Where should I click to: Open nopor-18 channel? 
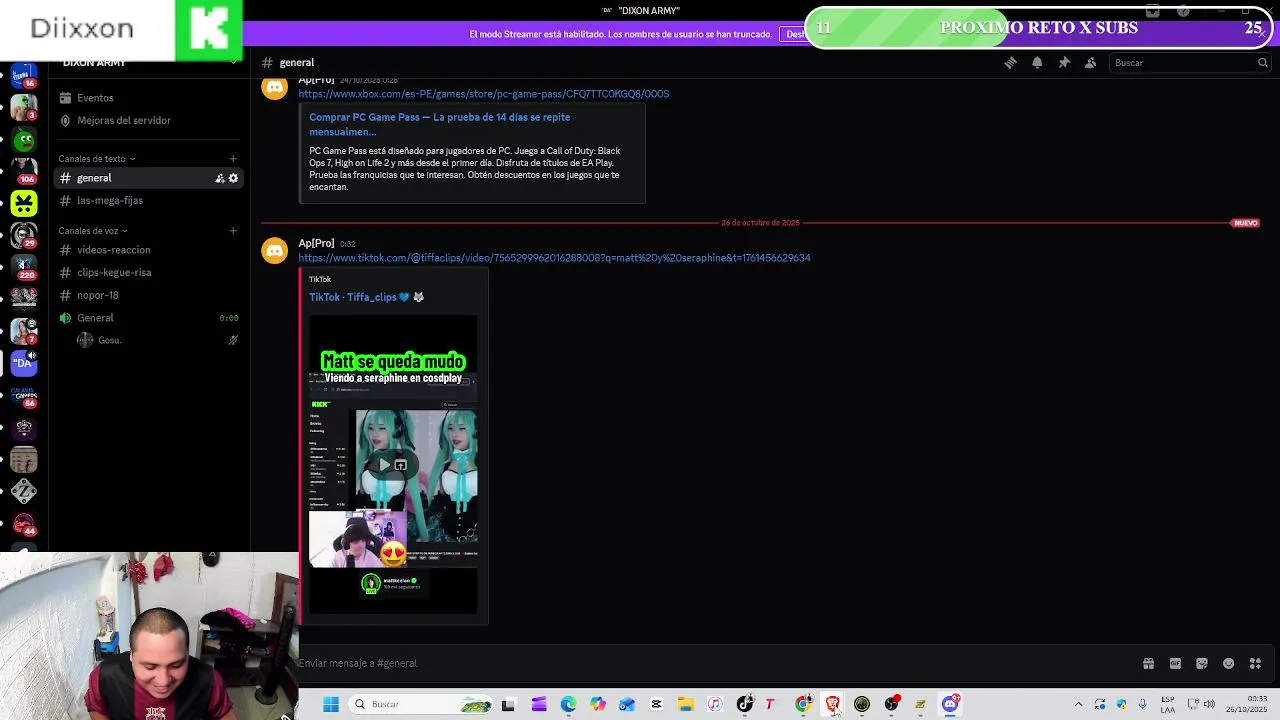[150, 295]
